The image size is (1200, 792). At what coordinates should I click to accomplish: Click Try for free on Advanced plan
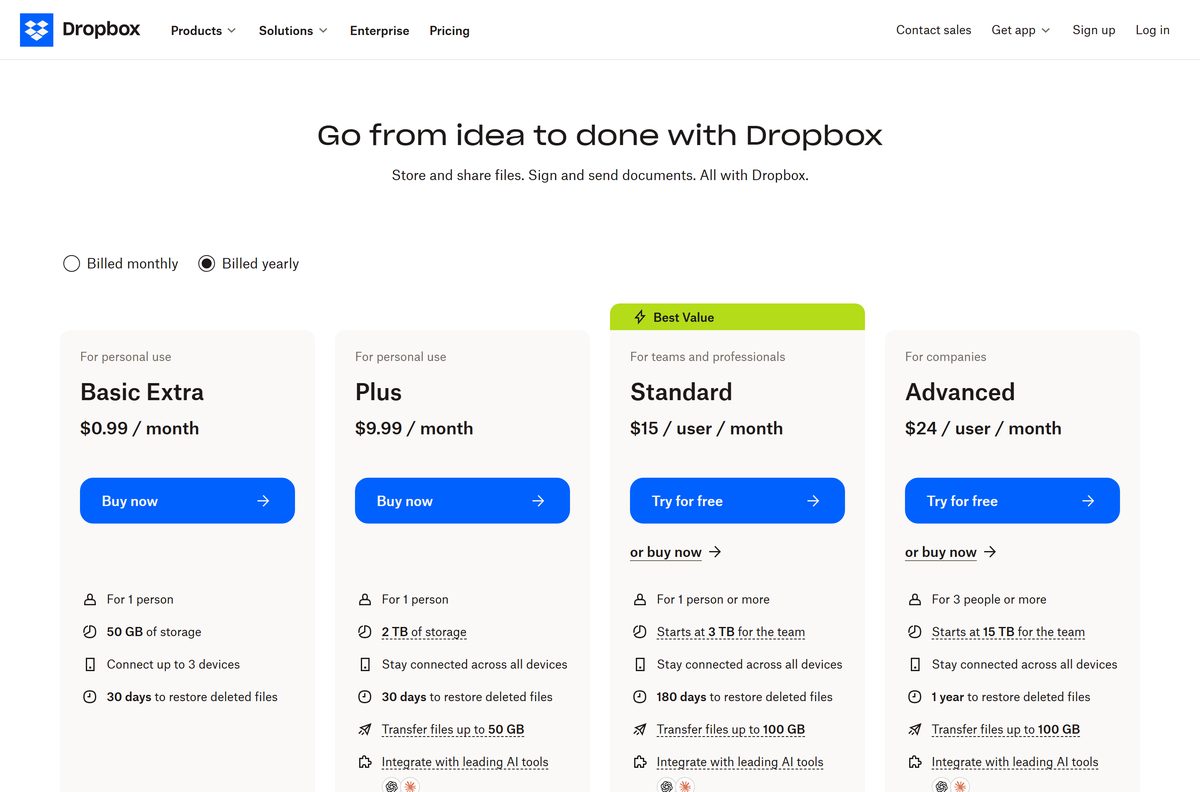pyautogui.click(x=1012, y=501)
